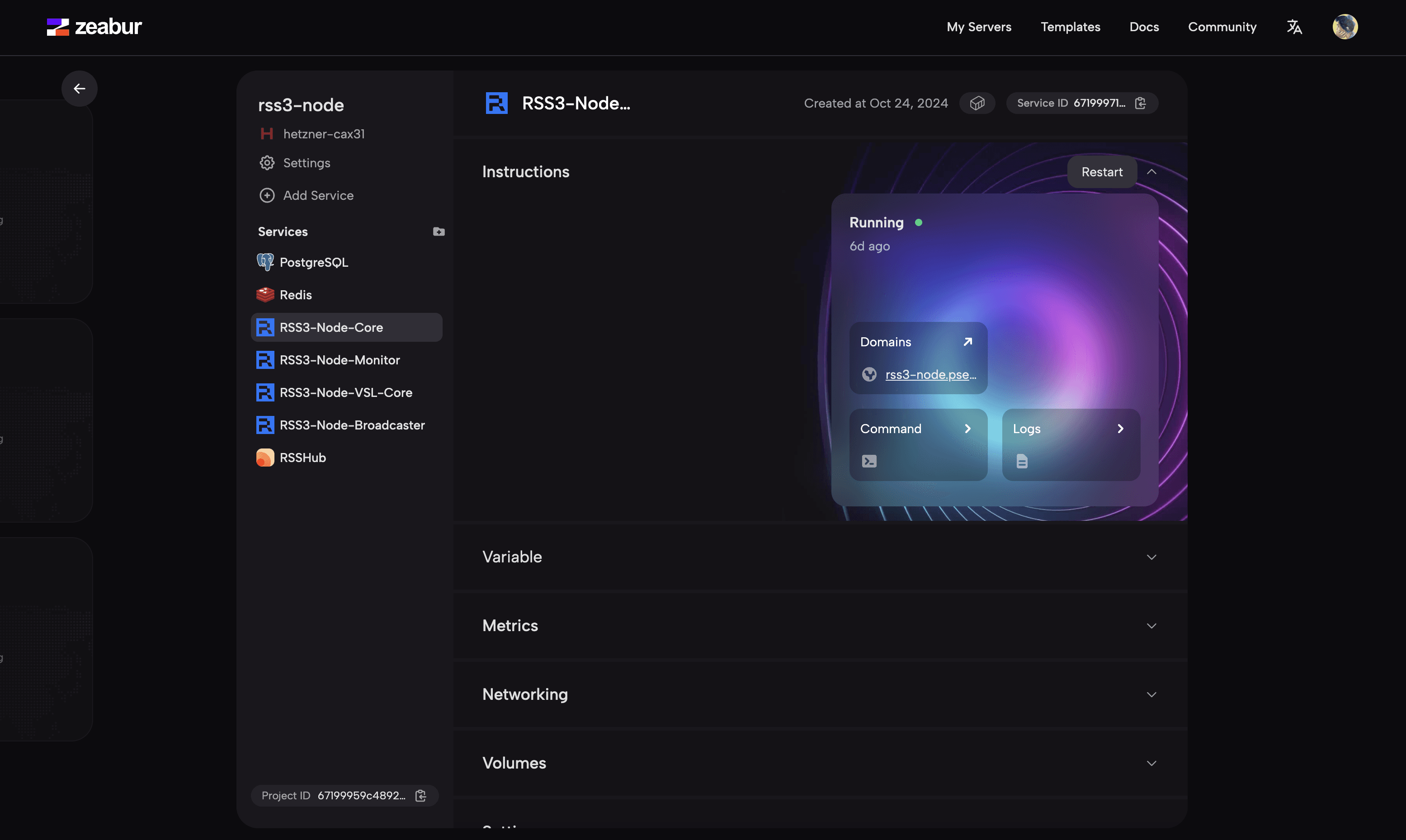The image size is (1406, 840).
Task: Open the Logs card
Action: tap(1071, 445)
